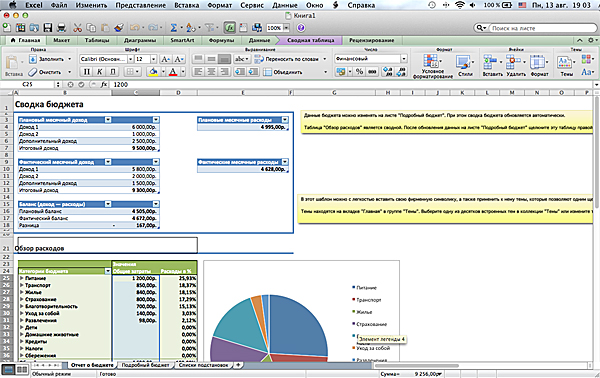Toggle the fx formula builder button
This screenshot has width=600, height=378.
coord(230,28)
